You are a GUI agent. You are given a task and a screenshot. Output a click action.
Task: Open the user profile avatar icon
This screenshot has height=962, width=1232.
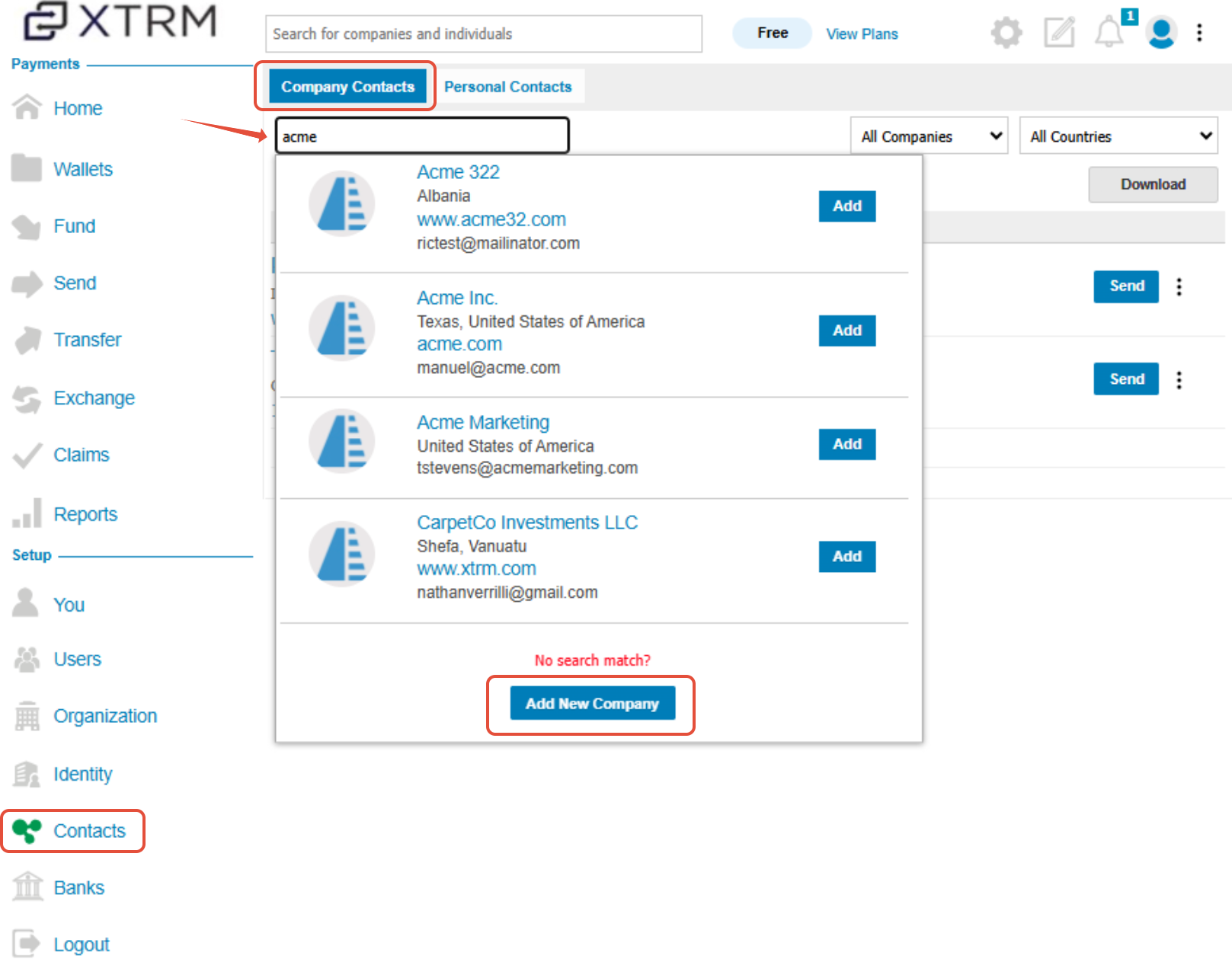[1161, 33]
